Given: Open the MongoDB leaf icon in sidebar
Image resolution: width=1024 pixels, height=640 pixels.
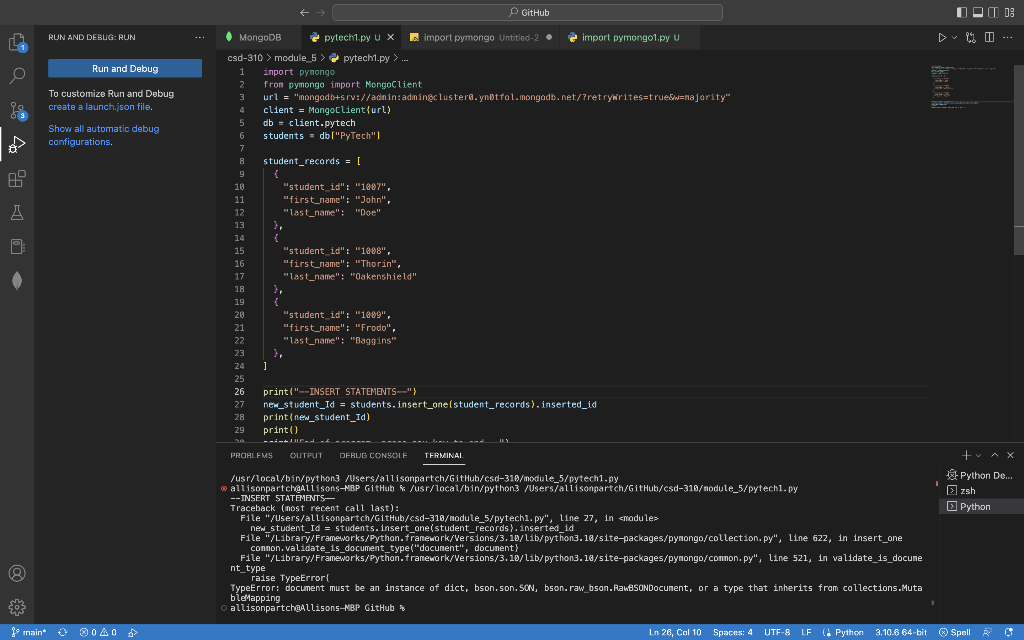Looking at the screenshot, I should (16, 281).
